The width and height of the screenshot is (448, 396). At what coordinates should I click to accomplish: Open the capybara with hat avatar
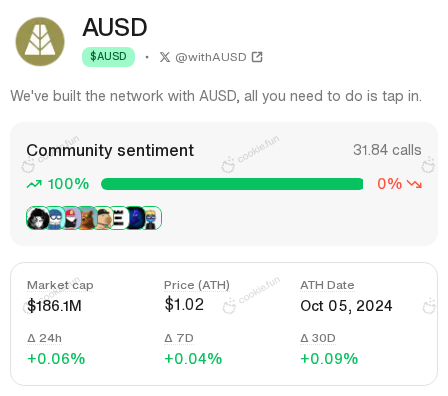coord(104,218)
